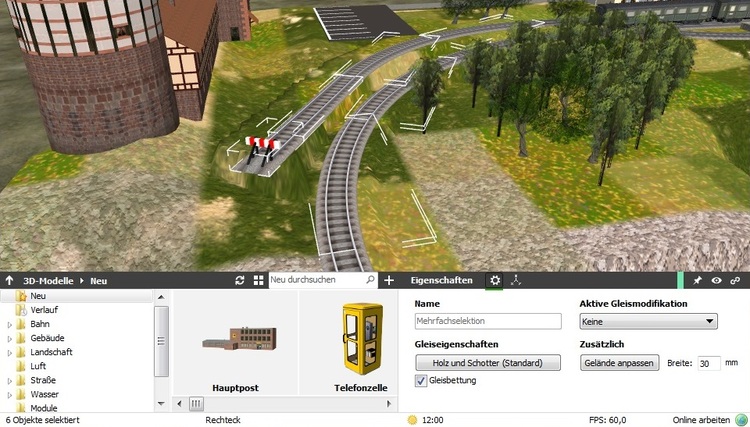Viewport: 750px width, 427px height.
Task: Click the 12:00 time display
Action: pyautogui.click(x=432, y=420)
